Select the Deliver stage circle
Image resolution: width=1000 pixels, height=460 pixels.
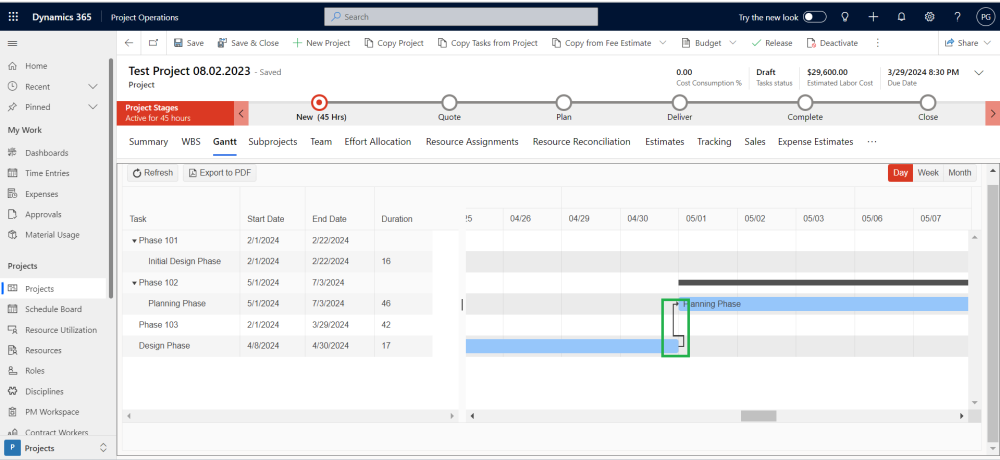[x=680, y=102]
